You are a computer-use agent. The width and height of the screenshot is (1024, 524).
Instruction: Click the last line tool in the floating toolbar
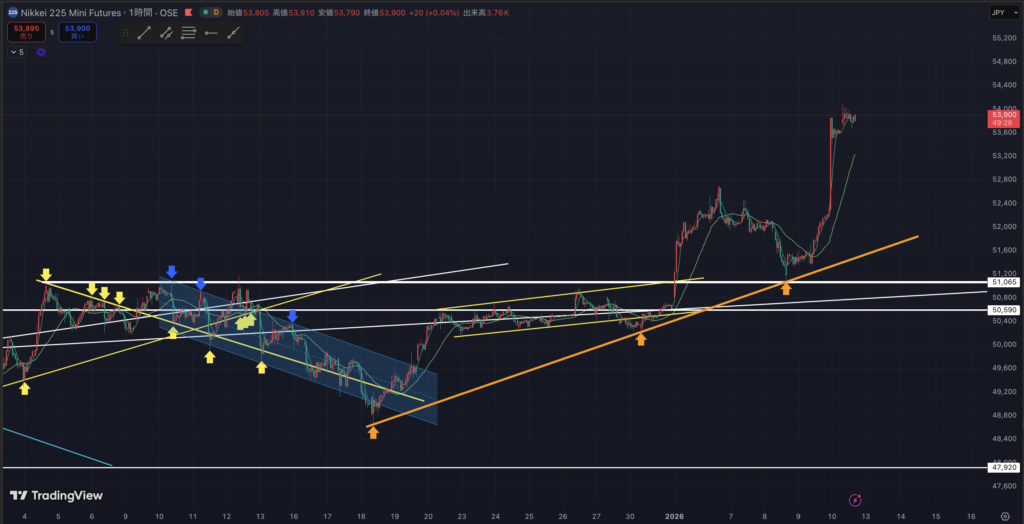[233, 33]
